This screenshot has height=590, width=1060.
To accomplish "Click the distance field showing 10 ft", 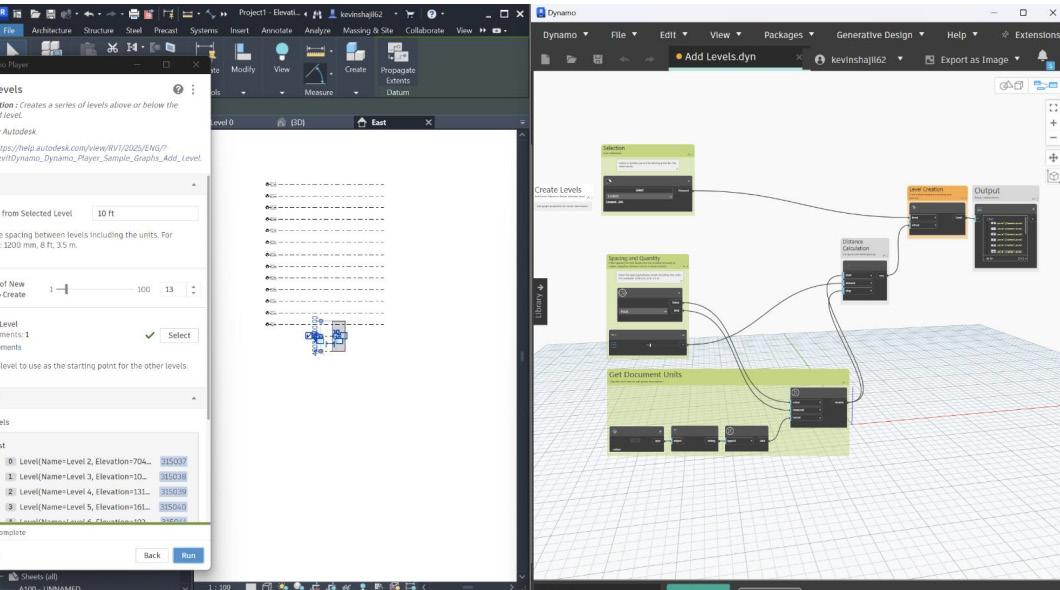I will click(x=145, y=214).
